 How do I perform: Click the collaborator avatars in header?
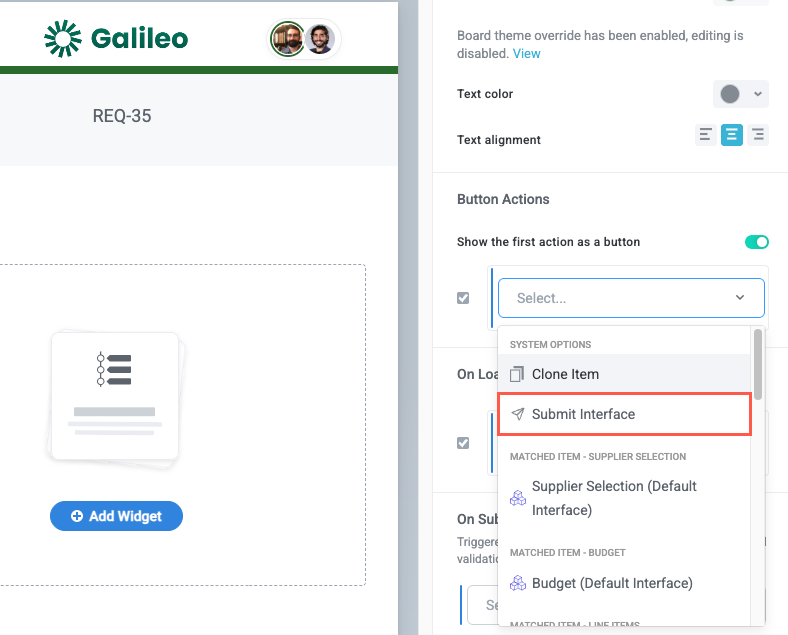[305, 40]
